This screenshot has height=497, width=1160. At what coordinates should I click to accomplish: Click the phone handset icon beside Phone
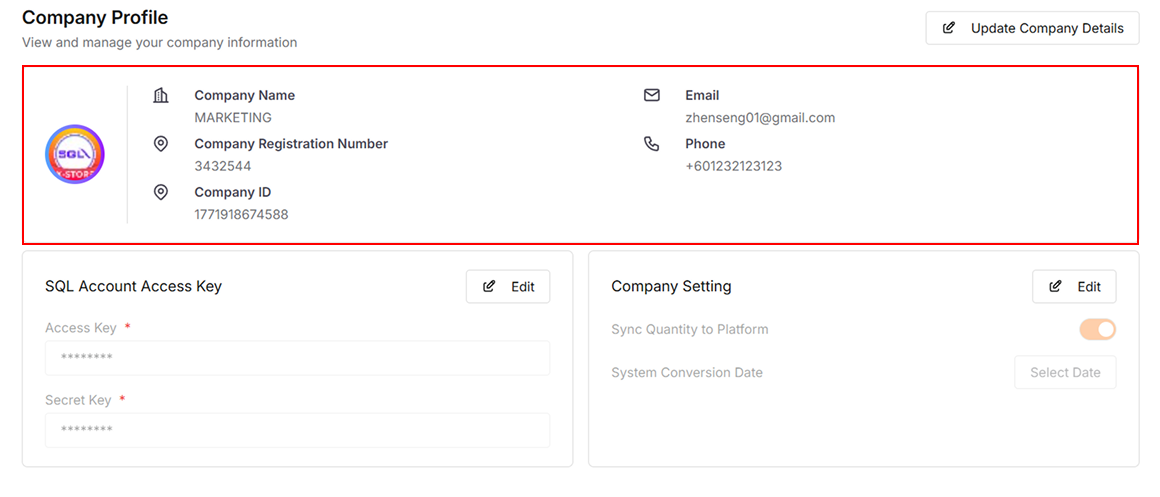point(652,143)
